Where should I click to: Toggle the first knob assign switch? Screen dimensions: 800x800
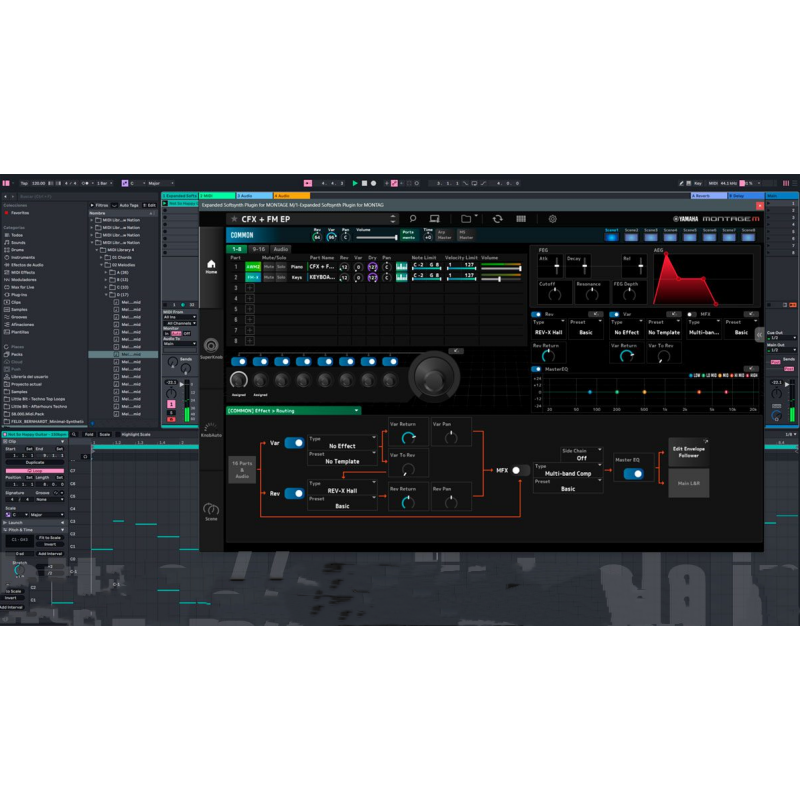pyautogui.click(x=239, y=362)
